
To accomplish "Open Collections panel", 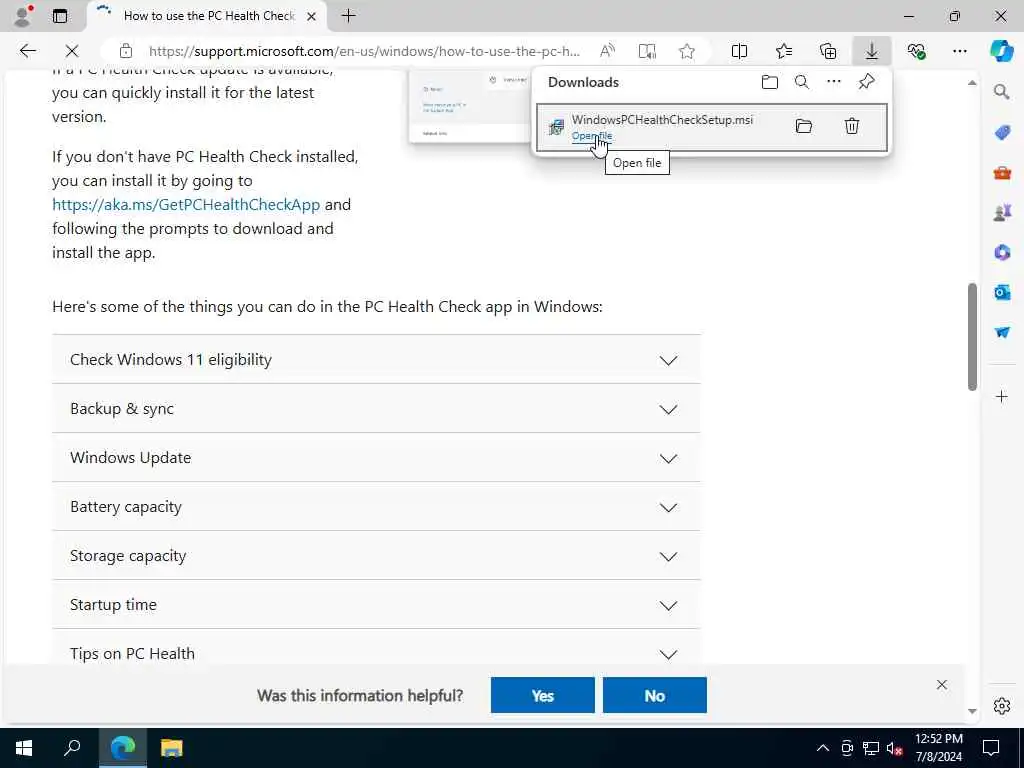I will click(828, 51).
